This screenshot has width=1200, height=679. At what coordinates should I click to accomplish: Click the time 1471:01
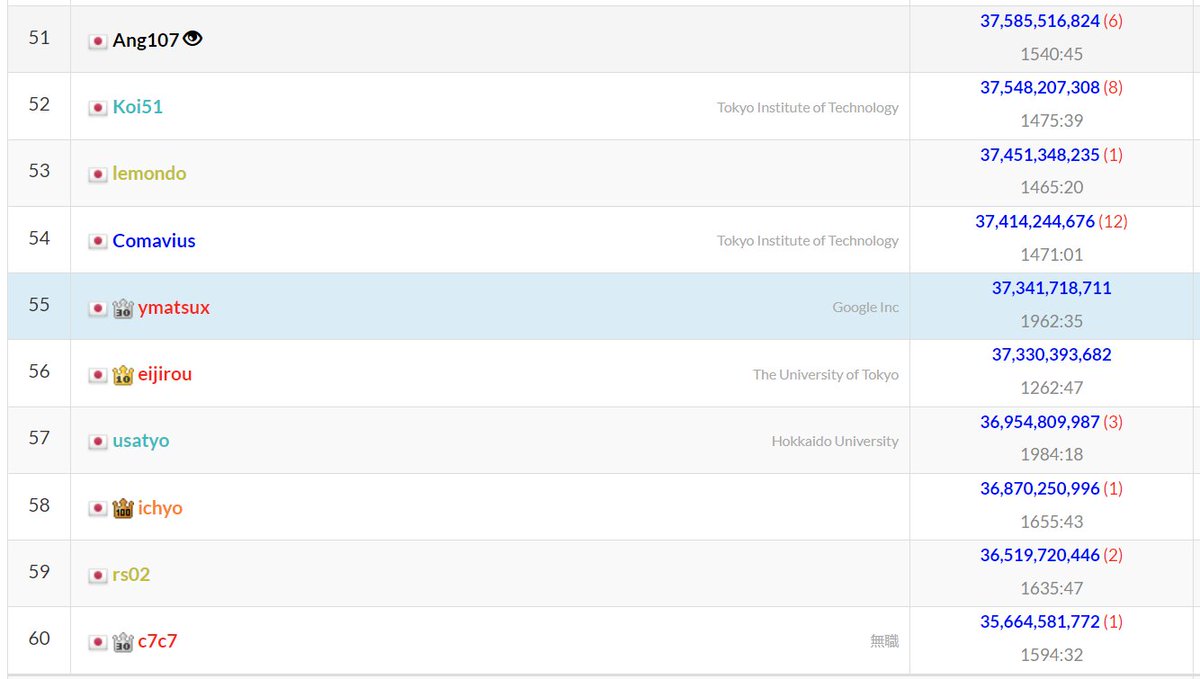[x=1051, y=255]
